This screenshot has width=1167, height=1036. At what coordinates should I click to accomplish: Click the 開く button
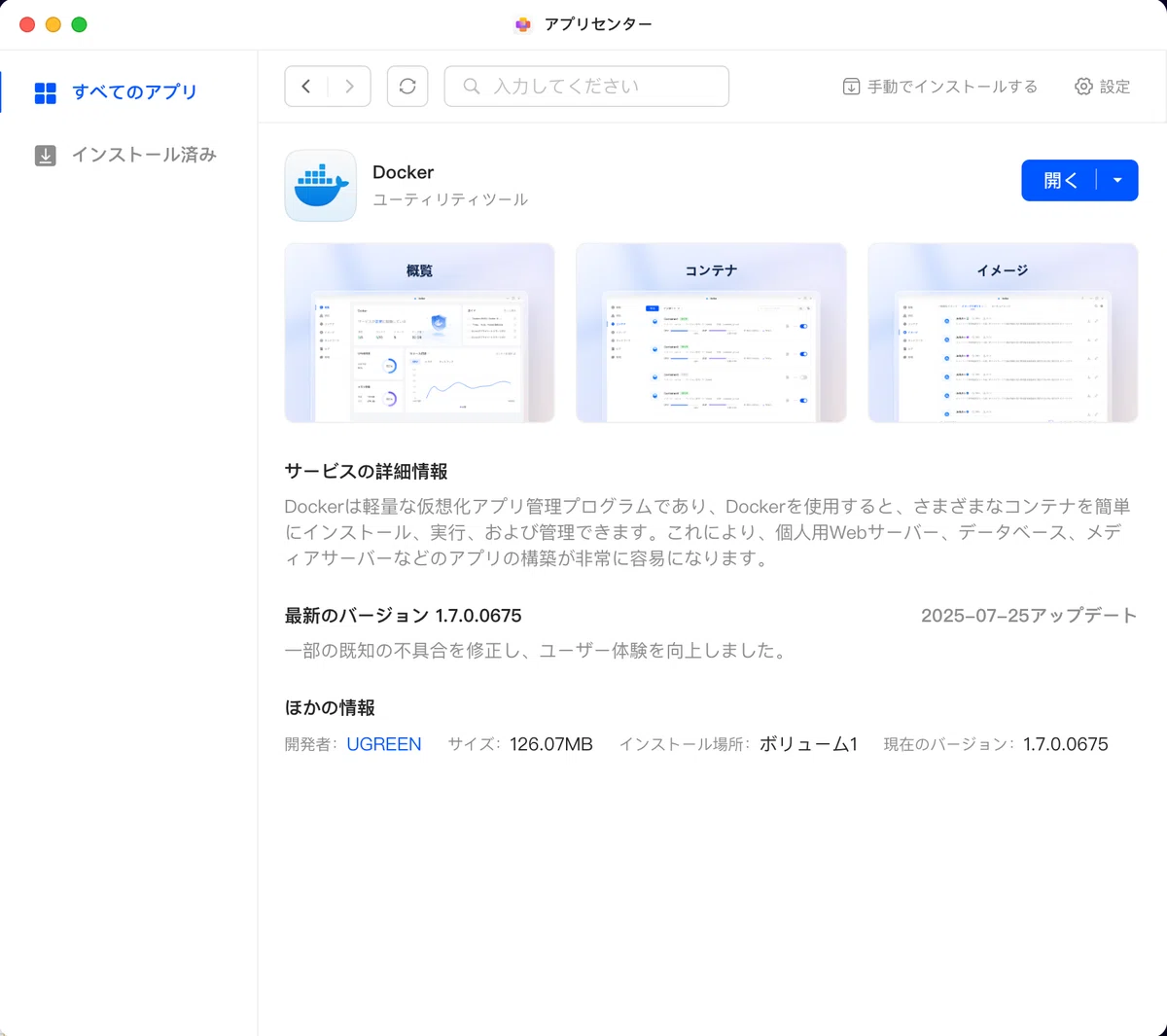coord(1060,181)
